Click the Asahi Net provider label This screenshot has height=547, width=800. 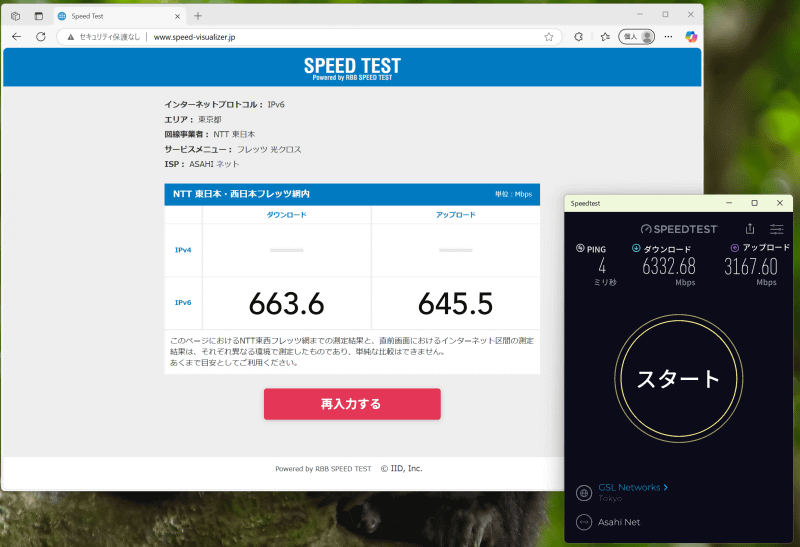point(619,522)
